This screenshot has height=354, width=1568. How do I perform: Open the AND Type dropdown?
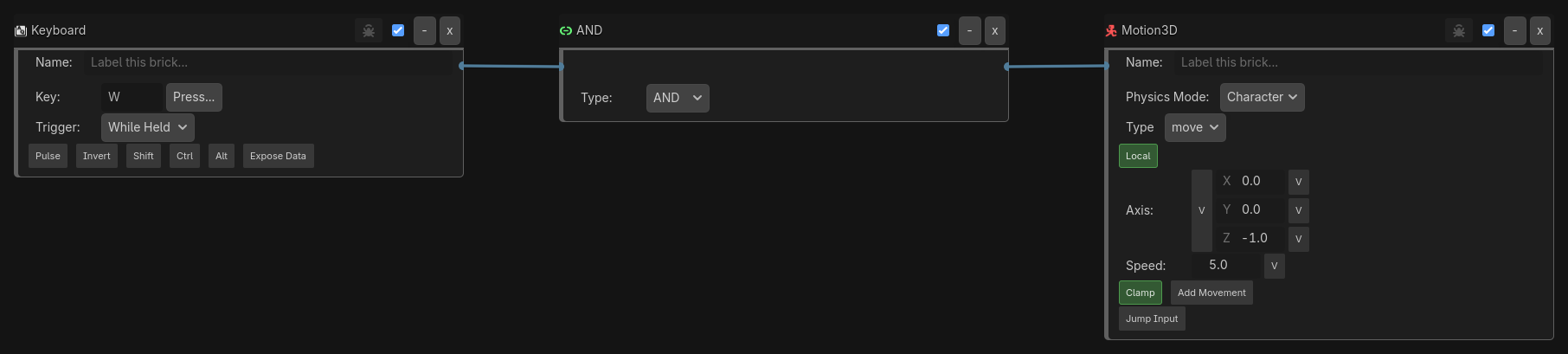678,98
